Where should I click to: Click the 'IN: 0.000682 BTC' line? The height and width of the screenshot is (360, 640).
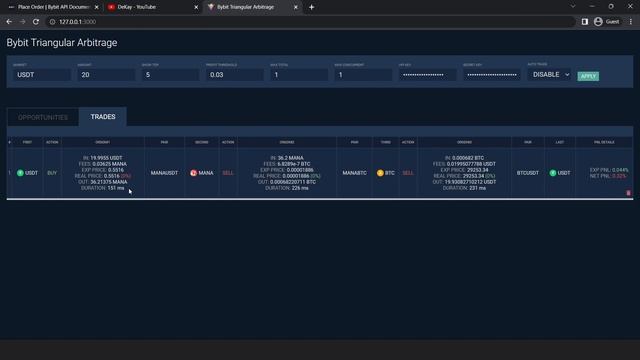pyautogui.click(x=464, y=158)
